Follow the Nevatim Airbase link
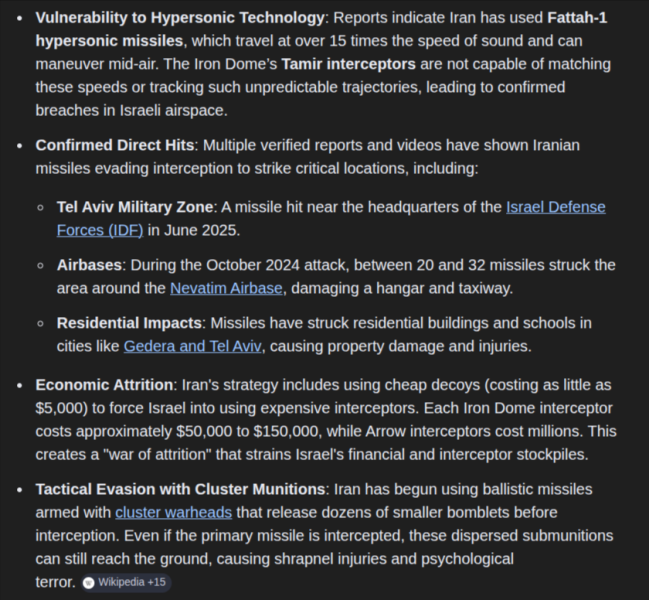The width and height of the screenshot is (649, 600). (226, 288)
